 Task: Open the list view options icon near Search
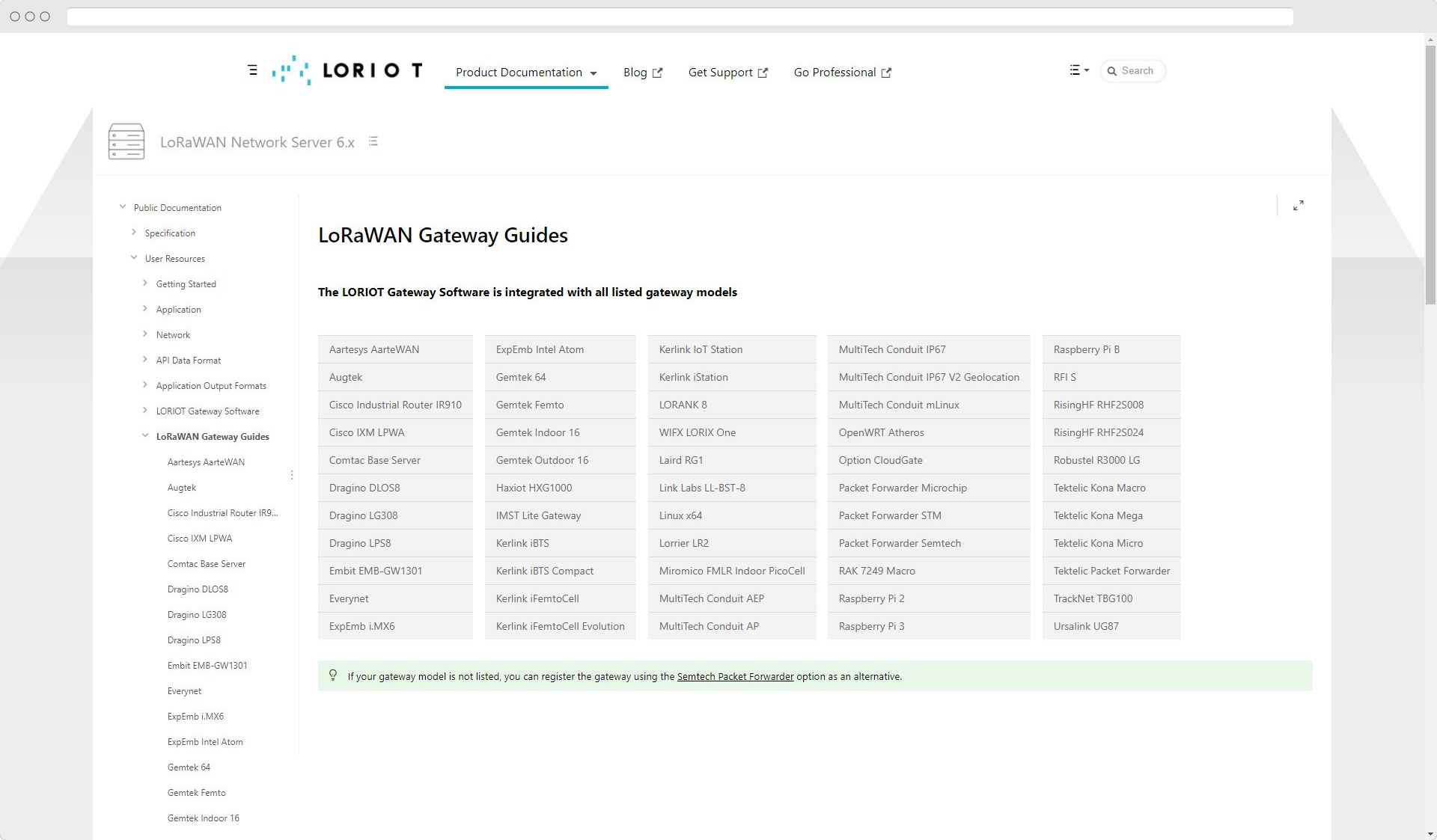pyautogui.click(x=1078, y=70)
